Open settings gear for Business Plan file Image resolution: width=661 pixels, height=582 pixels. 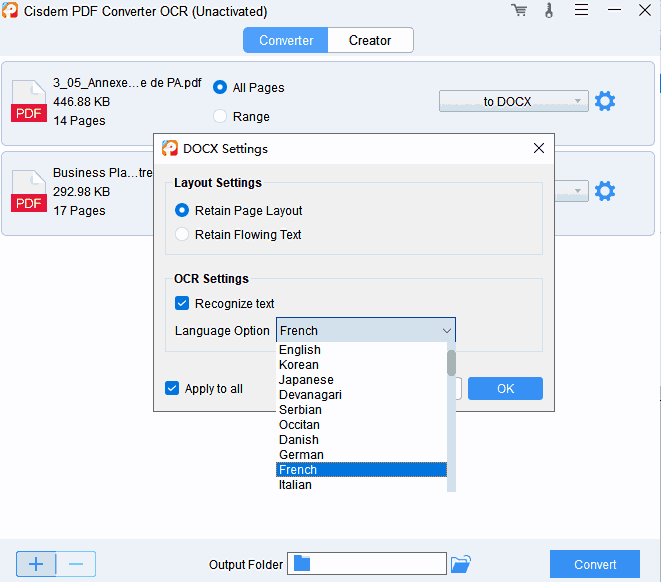[605, 191]
